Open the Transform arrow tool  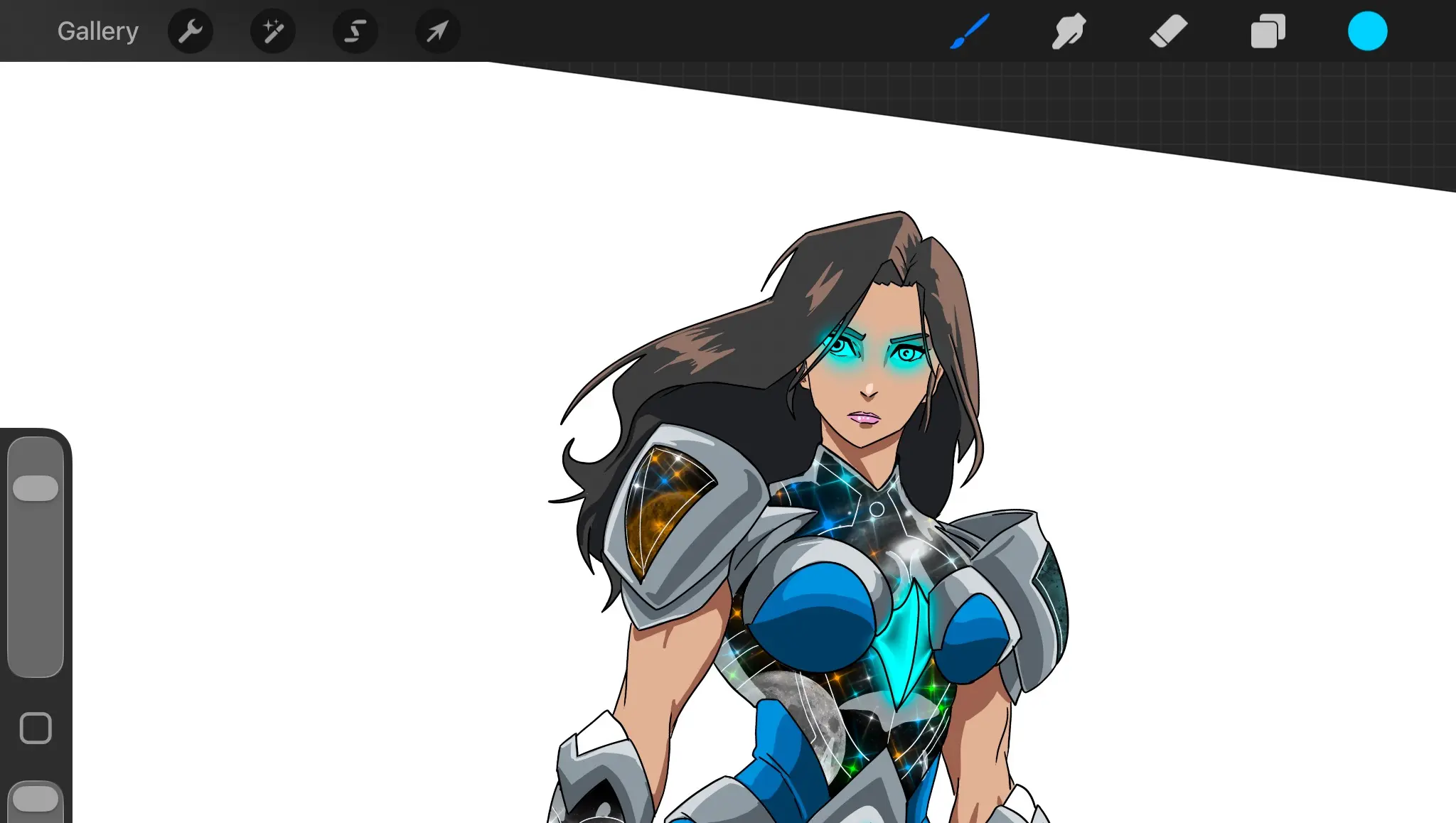click(x=437, y=31)
